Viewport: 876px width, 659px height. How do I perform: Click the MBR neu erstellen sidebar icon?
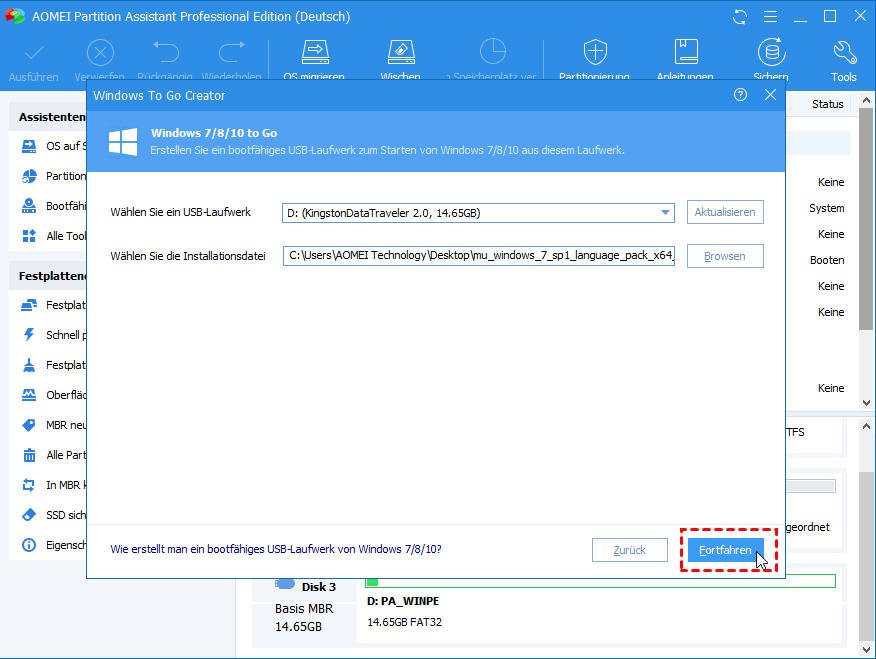click(x=27, y=425)
